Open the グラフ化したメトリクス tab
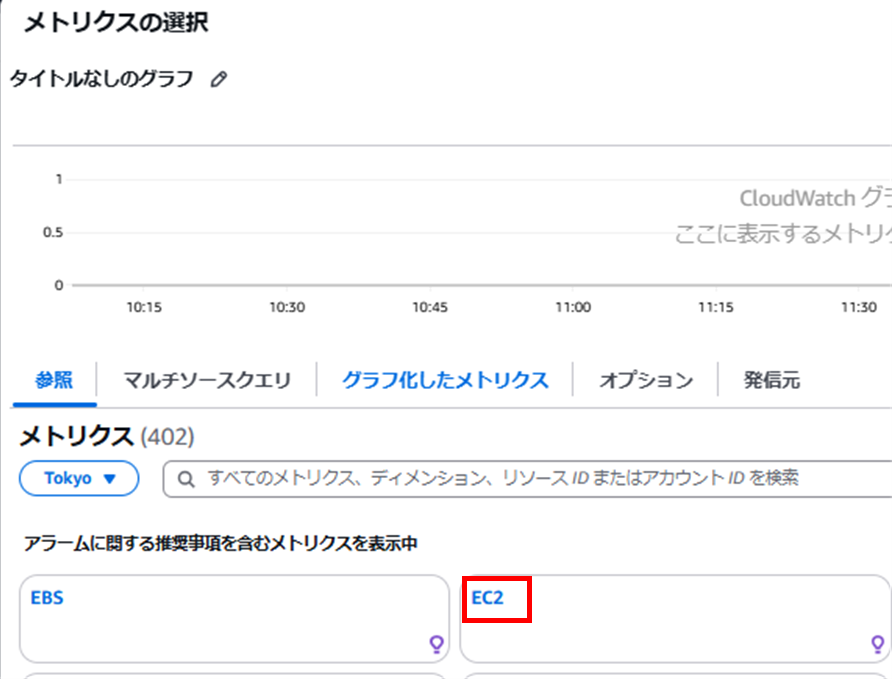This screenshot has height=679, width=892. tap(445, 380)
